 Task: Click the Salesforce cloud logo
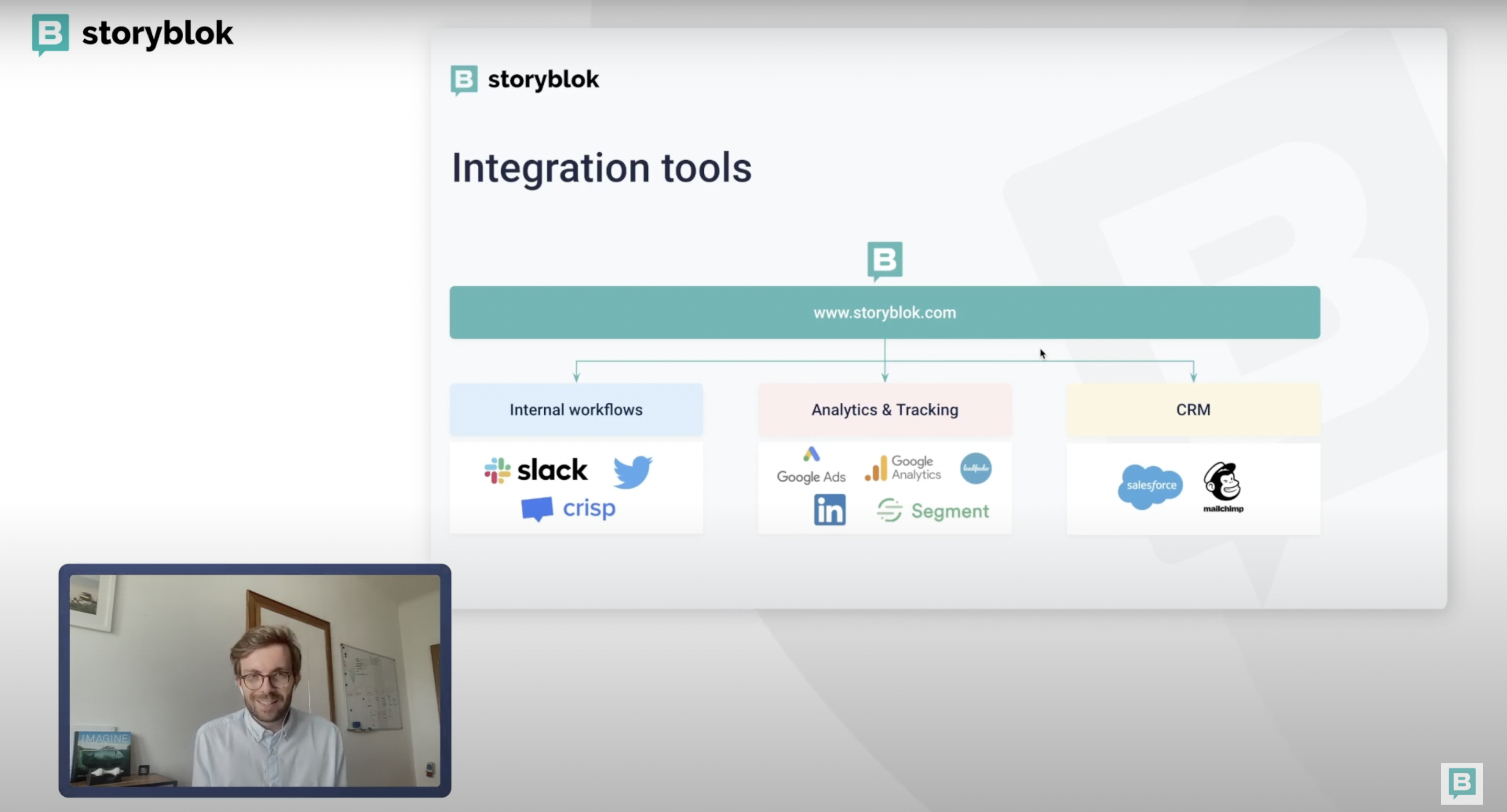(x=1150, y=486)
